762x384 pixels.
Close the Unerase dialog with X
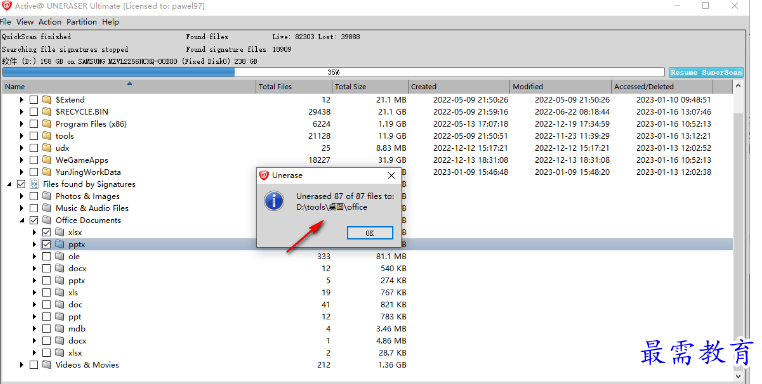tap(391, 175)
